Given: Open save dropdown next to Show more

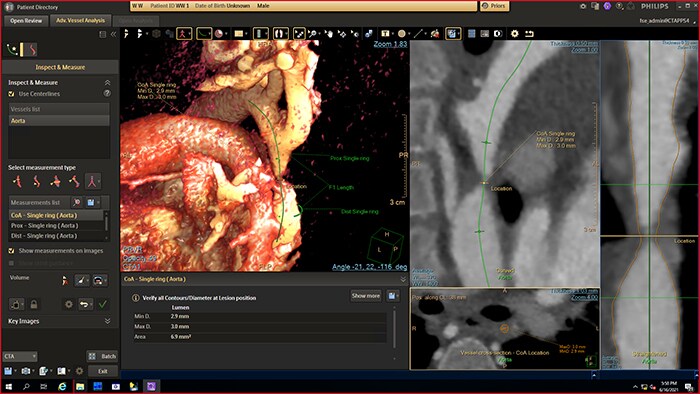Looking at the screenshot, I should [393, 296].
